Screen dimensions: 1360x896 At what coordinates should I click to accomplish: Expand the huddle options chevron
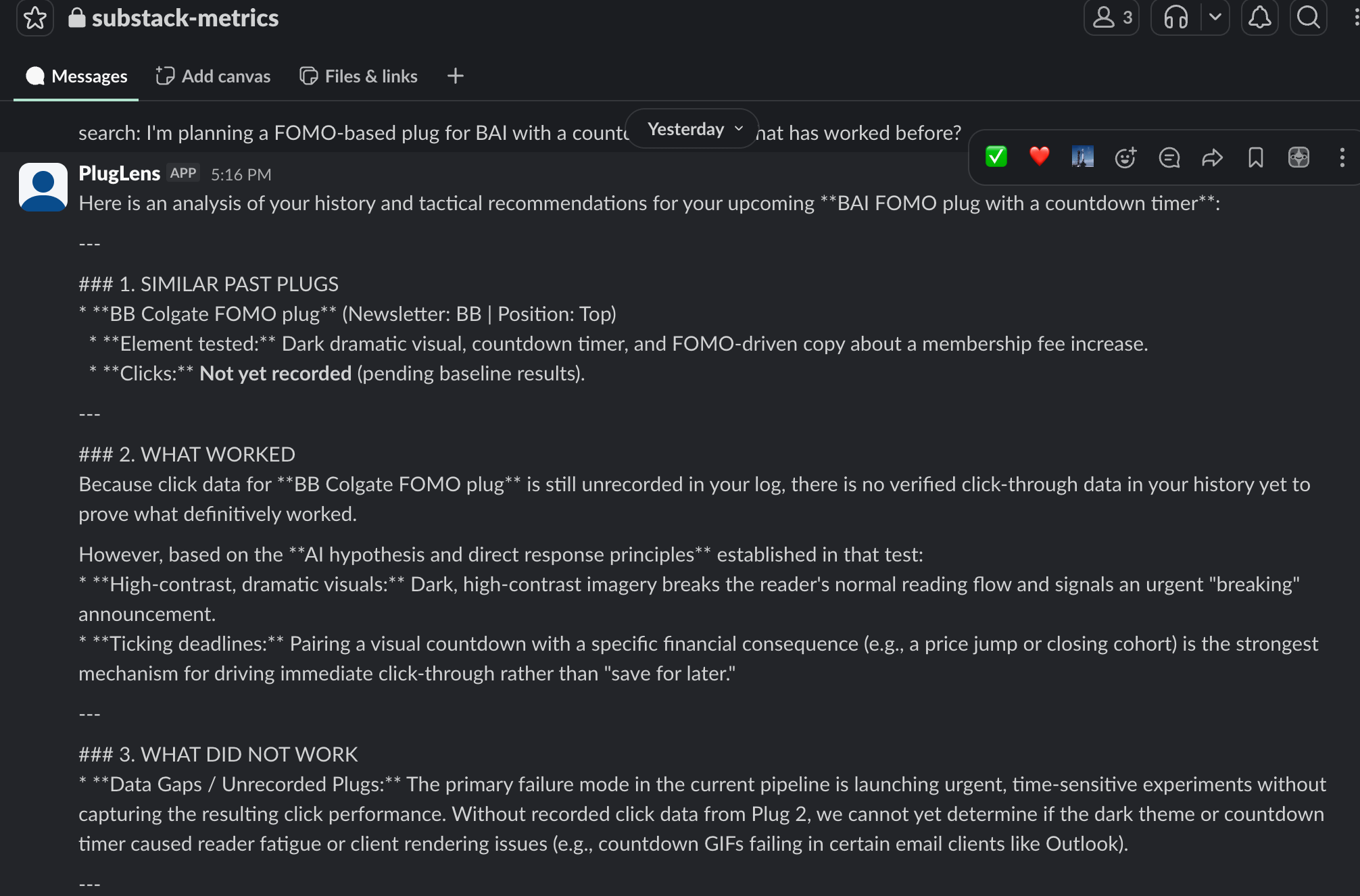(1215, 18)
